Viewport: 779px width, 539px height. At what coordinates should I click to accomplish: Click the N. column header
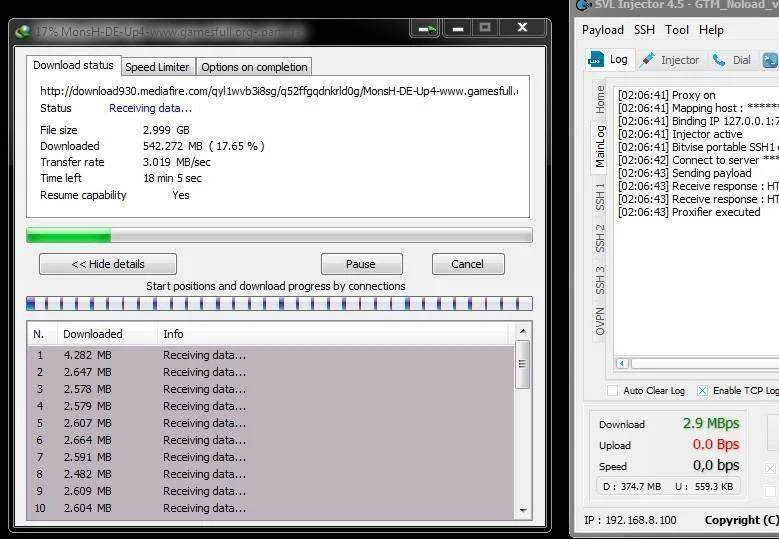[42, 334]
